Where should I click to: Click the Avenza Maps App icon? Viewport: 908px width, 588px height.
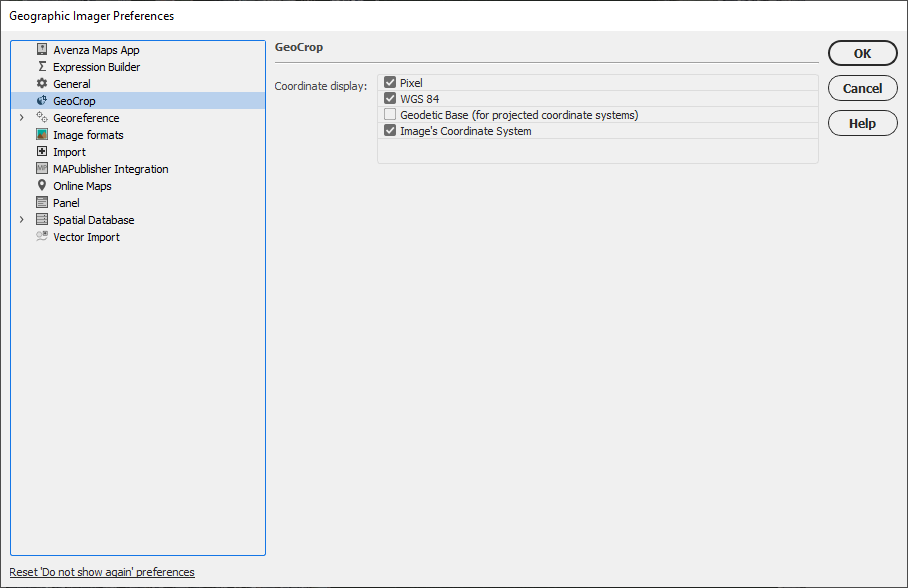42,49
